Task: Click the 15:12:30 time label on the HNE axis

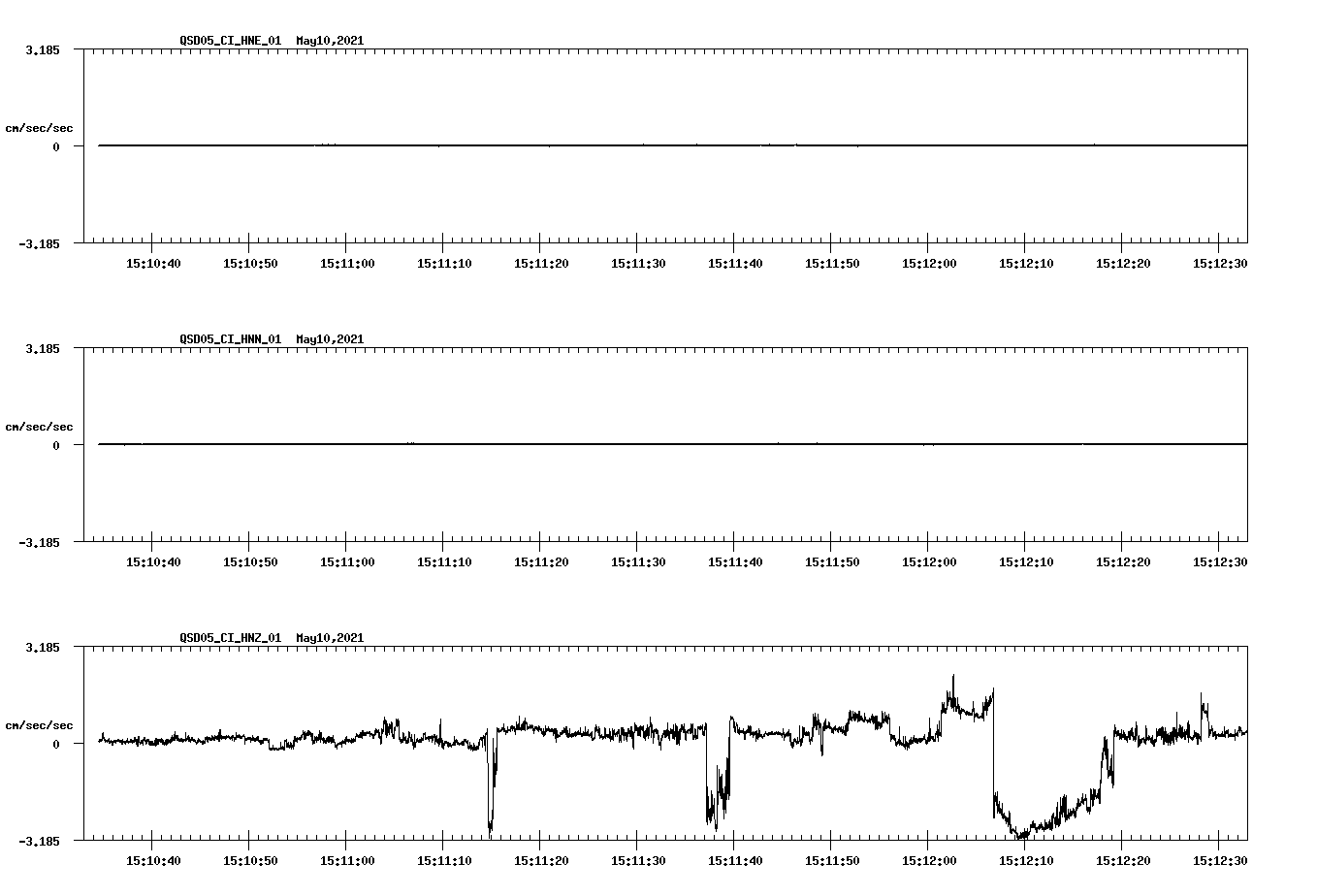Action: tap(1220, 261)
